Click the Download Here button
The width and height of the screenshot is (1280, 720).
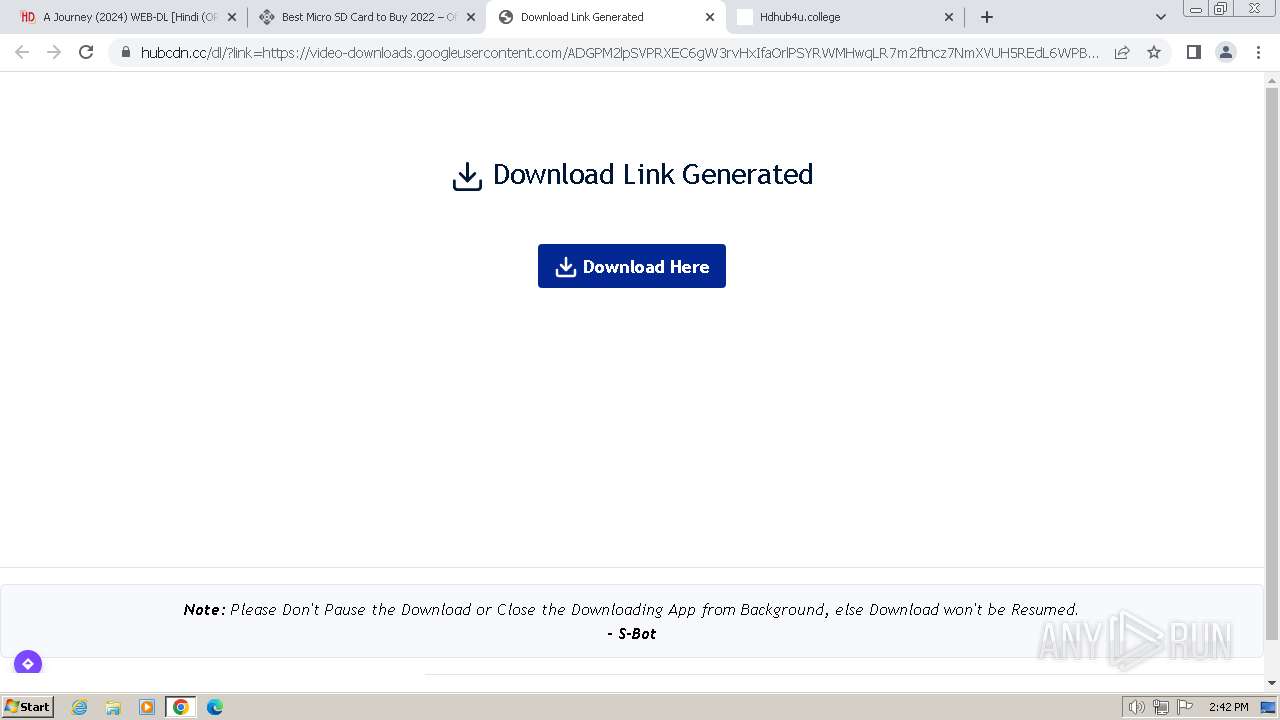point(632,266)
